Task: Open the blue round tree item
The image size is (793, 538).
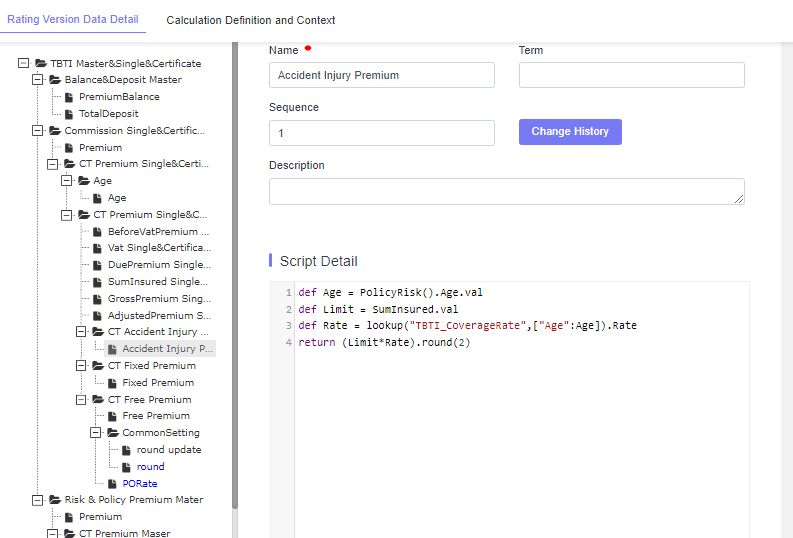Action: tap(151, 467)
